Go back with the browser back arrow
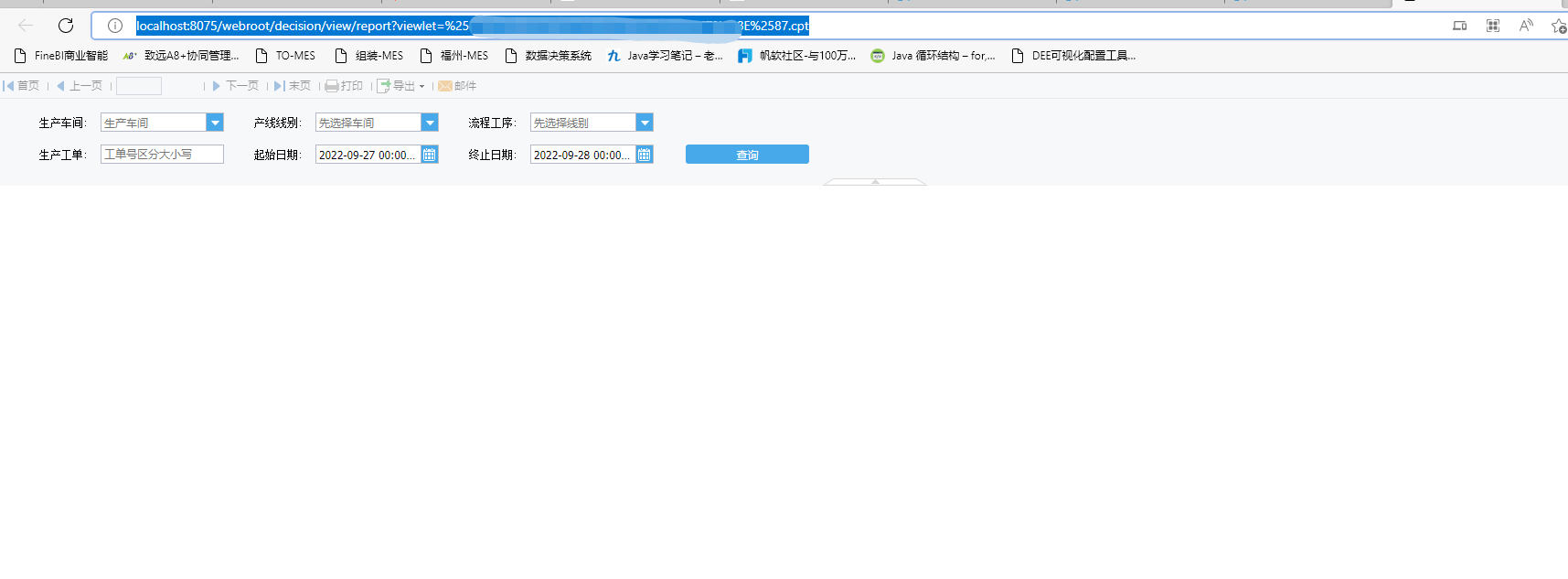This screenshot has width=1568, height=579. pos(26,26)
